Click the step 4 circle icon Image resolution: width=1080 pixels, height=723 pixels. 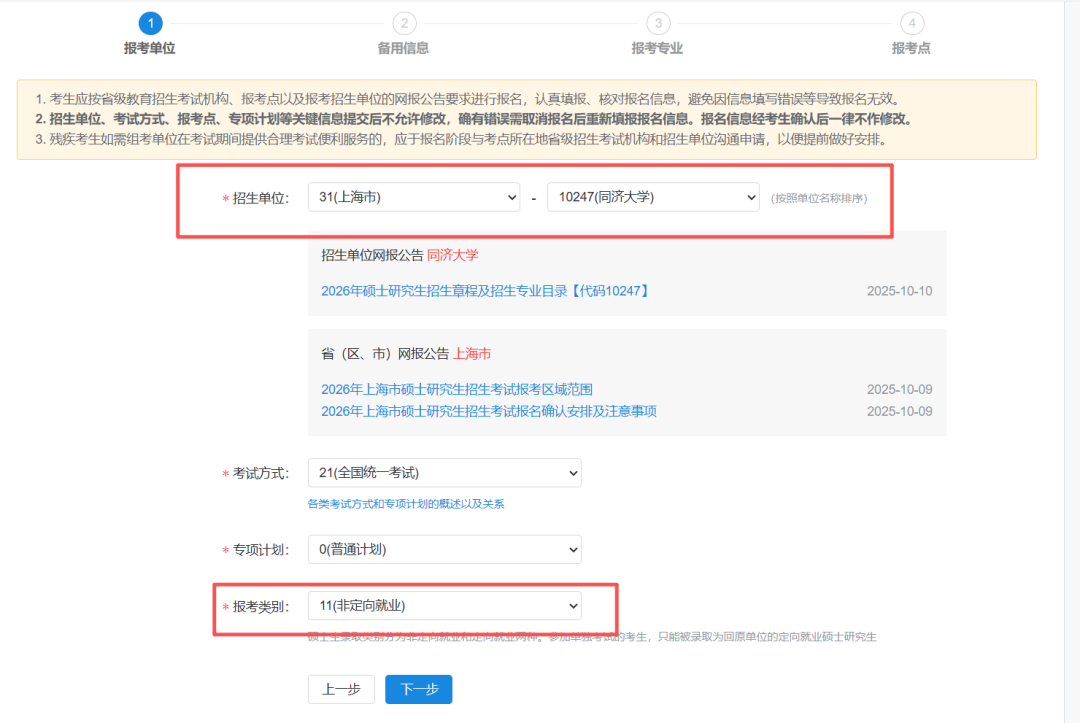[x=911, y=22]
